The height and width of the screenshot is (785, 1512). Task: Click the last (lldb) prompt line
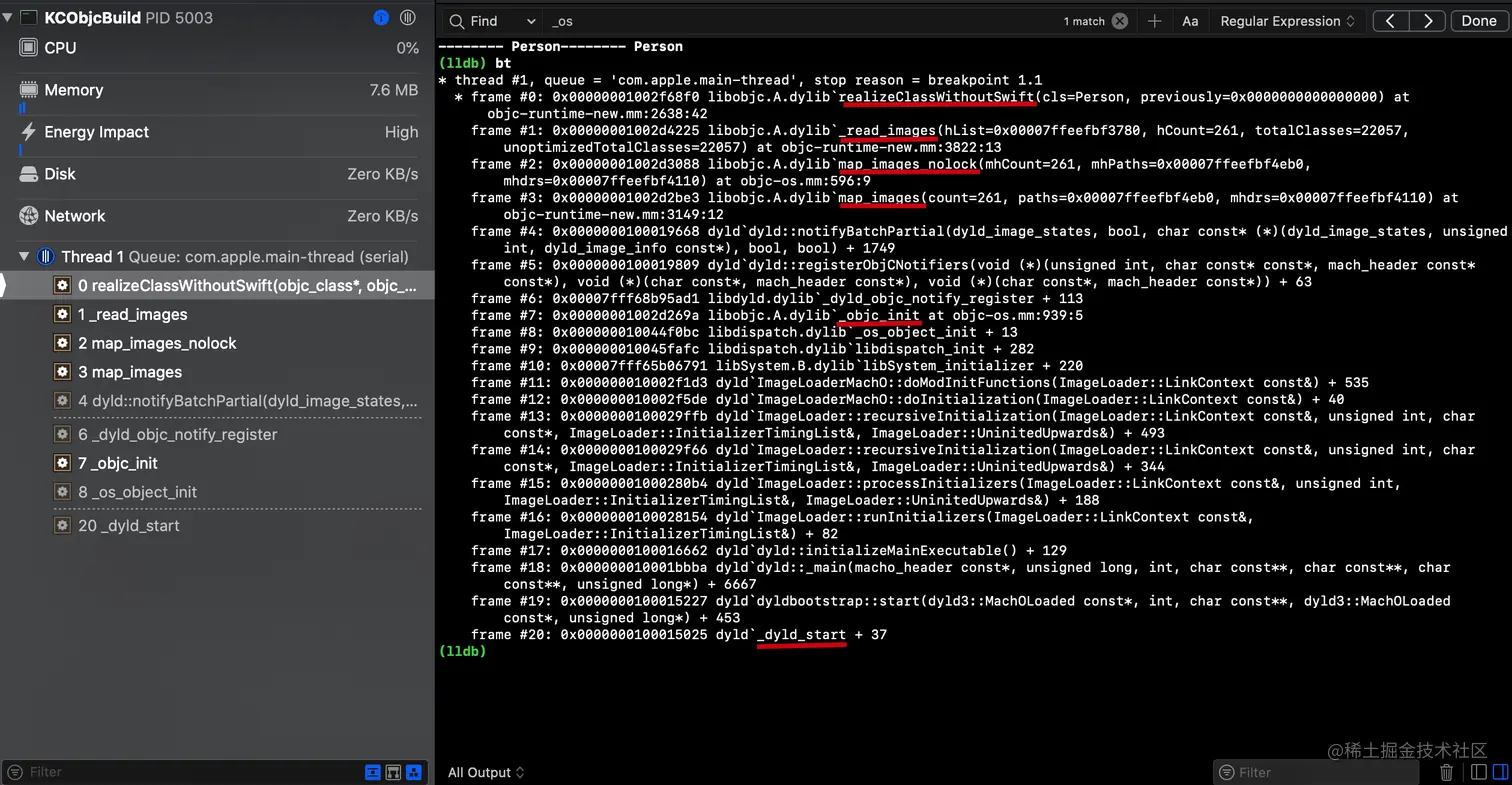pos(462,651)
